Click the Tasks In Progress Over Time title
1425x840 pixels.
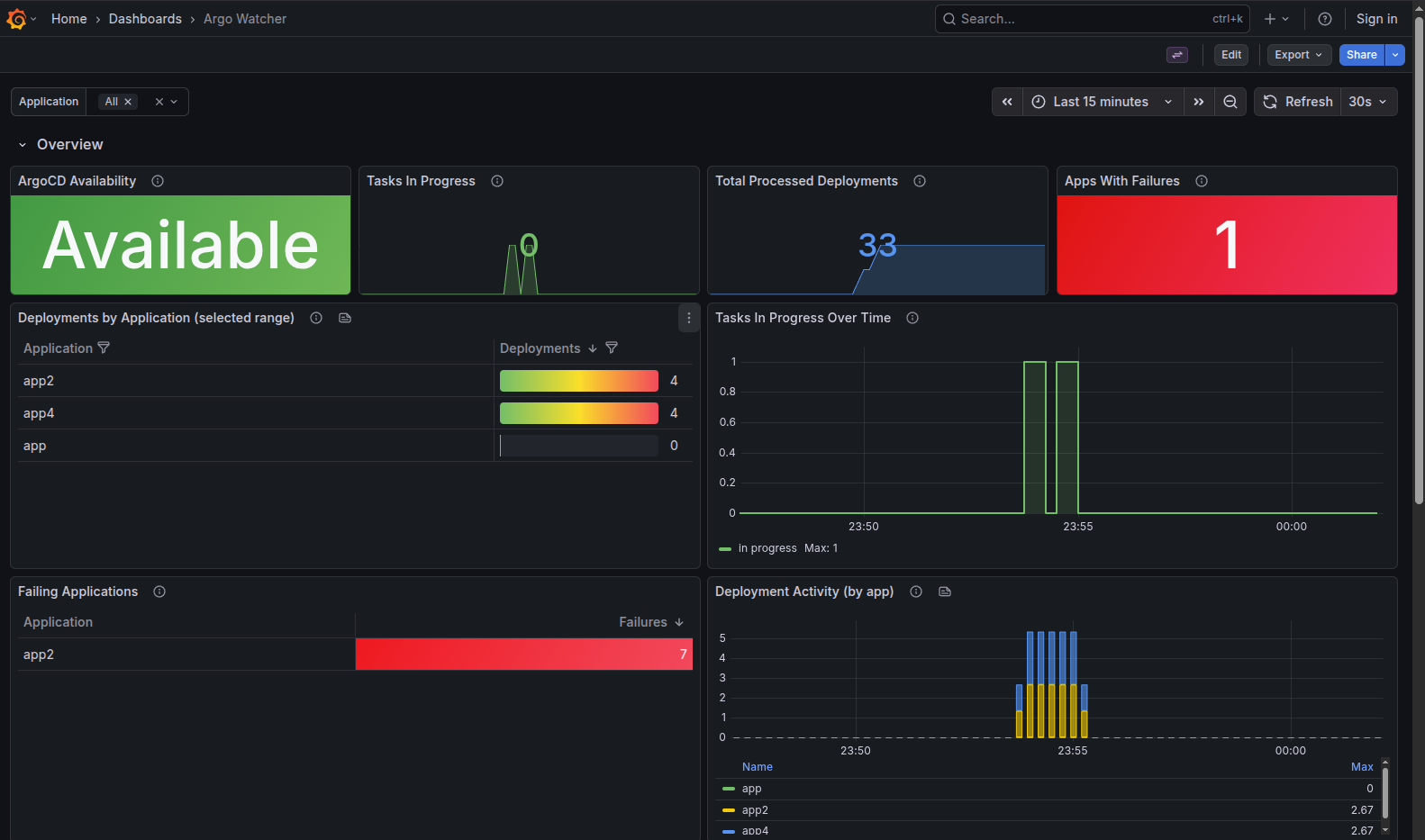coord(803,318)
